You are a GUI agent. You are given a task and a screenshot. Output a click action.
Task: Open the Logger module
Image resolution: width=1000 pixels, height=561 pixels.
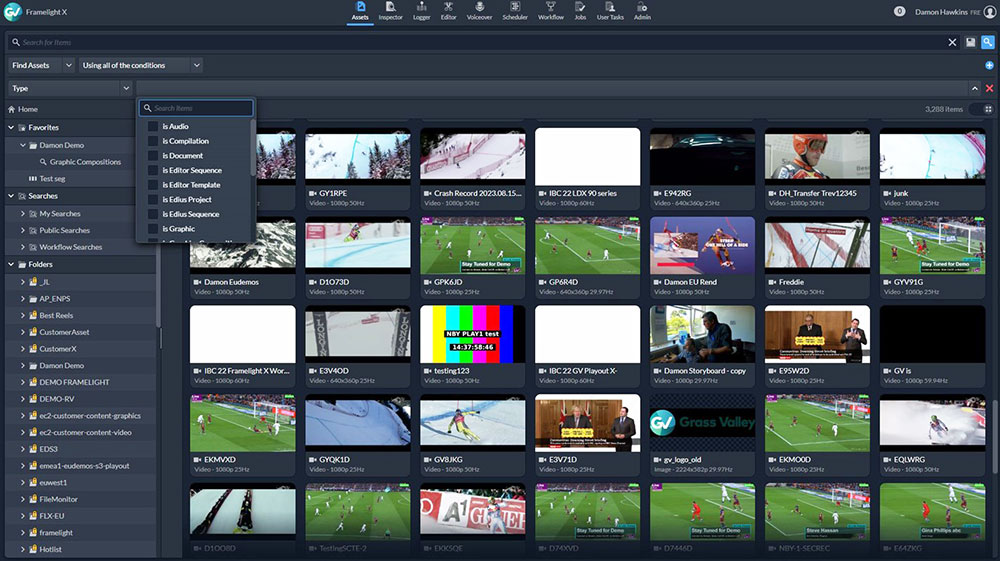click(420, 11)
